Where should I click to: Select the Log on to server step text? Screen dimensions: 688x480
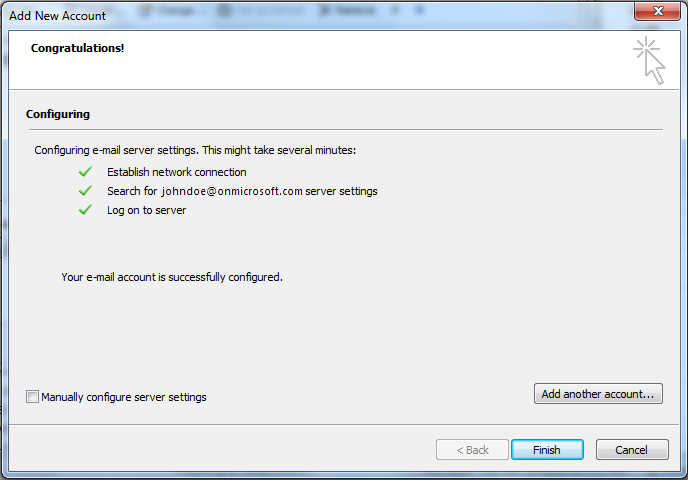(146, 210)
